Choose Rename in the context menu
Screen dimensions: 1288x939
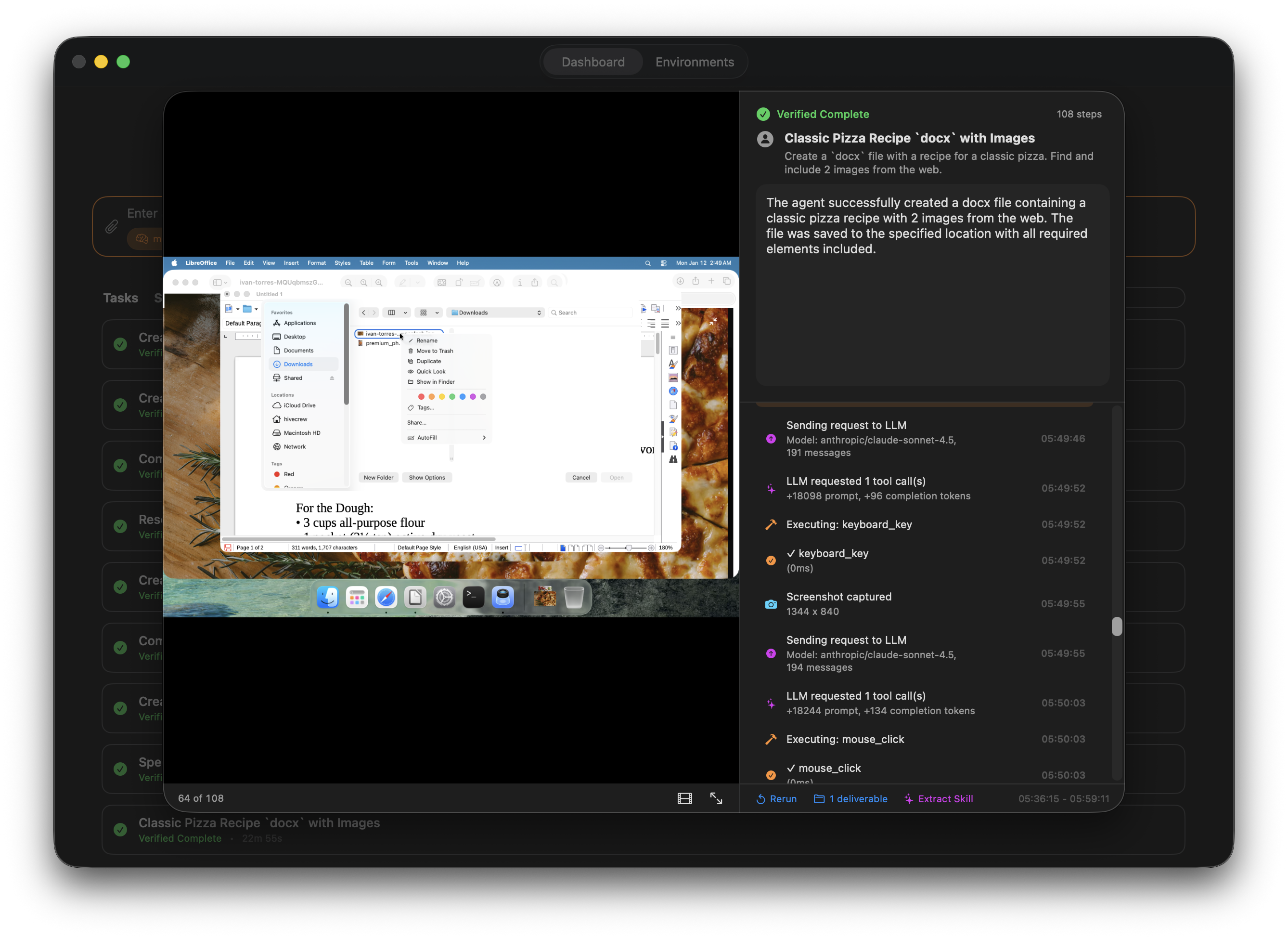tap(426, 340)
